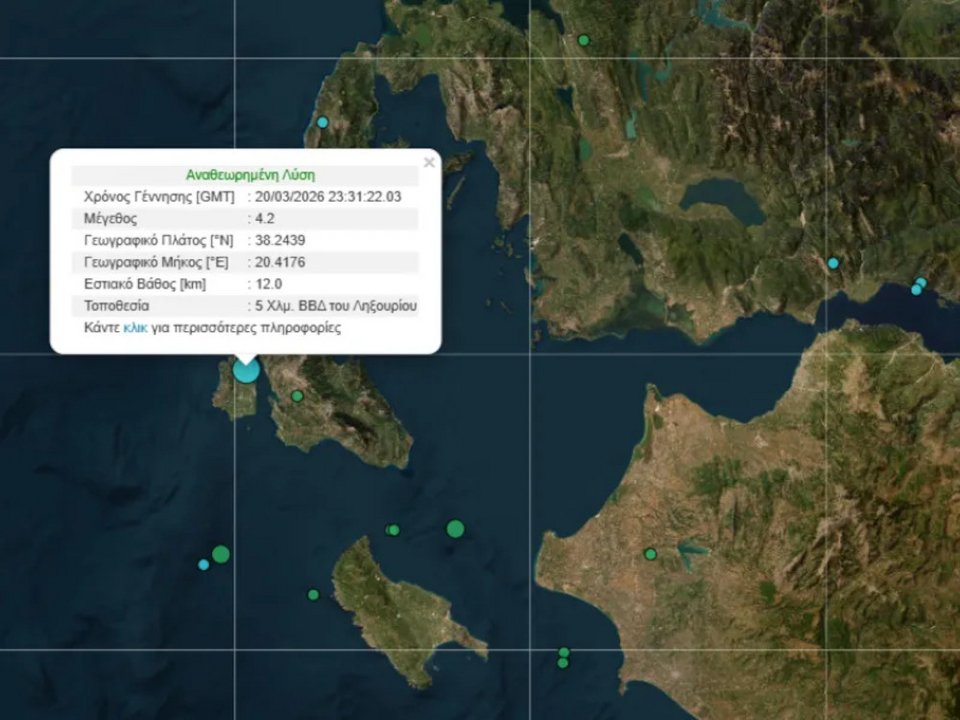Select the small green marker northwest of Zakynthos
The width and height of the screenshot is (960, 720).
pos(393,530)
